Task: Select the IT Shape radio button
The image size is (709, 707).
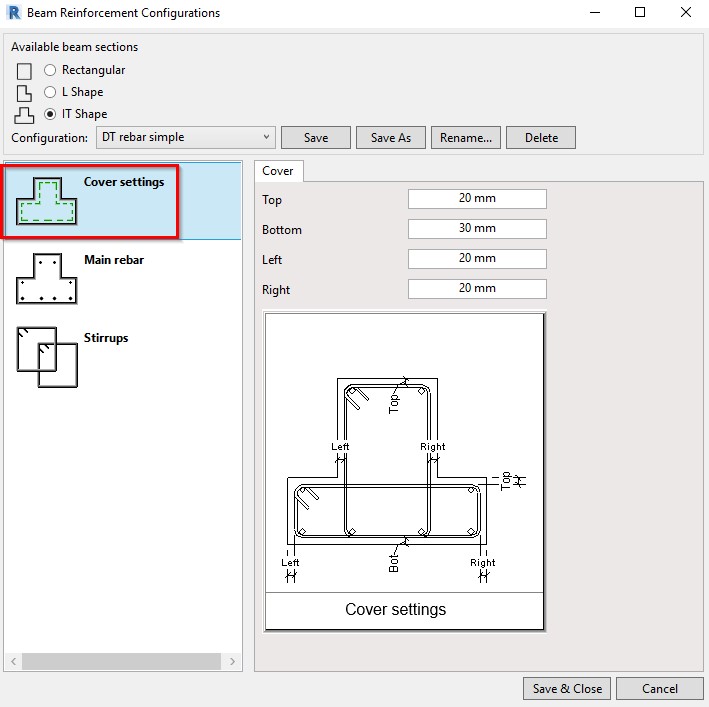Action: click(50, 114)
